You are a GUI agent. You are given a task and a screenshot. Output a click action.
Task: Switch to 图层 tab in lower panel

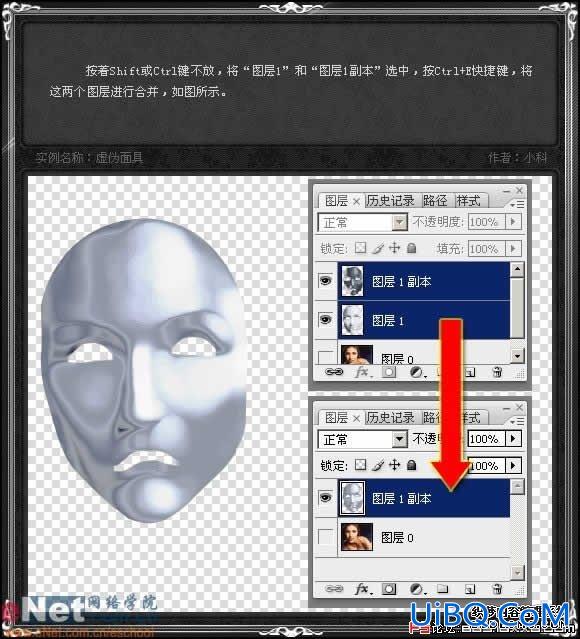[336, 417]
